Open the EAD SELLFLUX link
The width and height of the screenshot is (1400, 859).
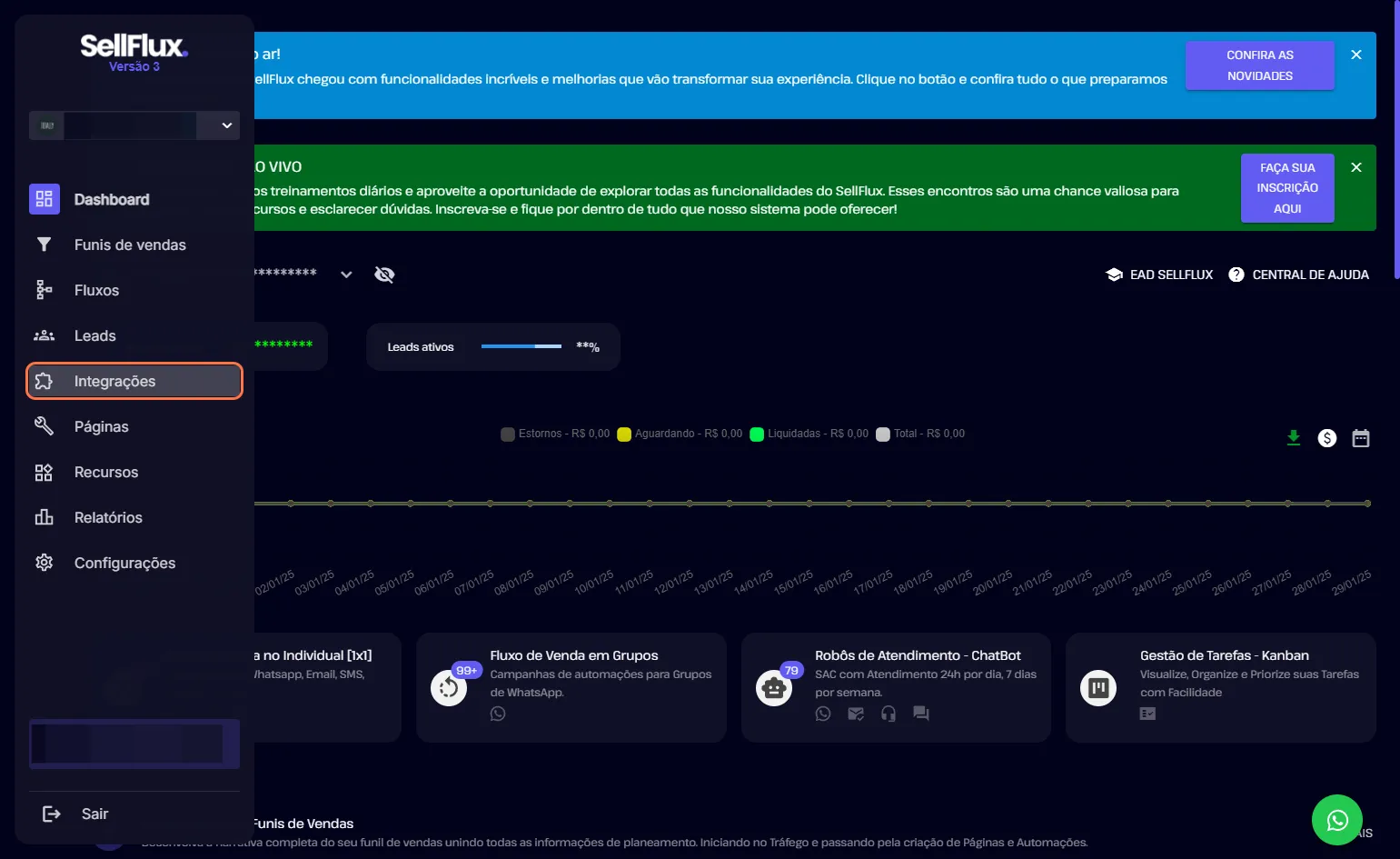tap(1159, 275)
